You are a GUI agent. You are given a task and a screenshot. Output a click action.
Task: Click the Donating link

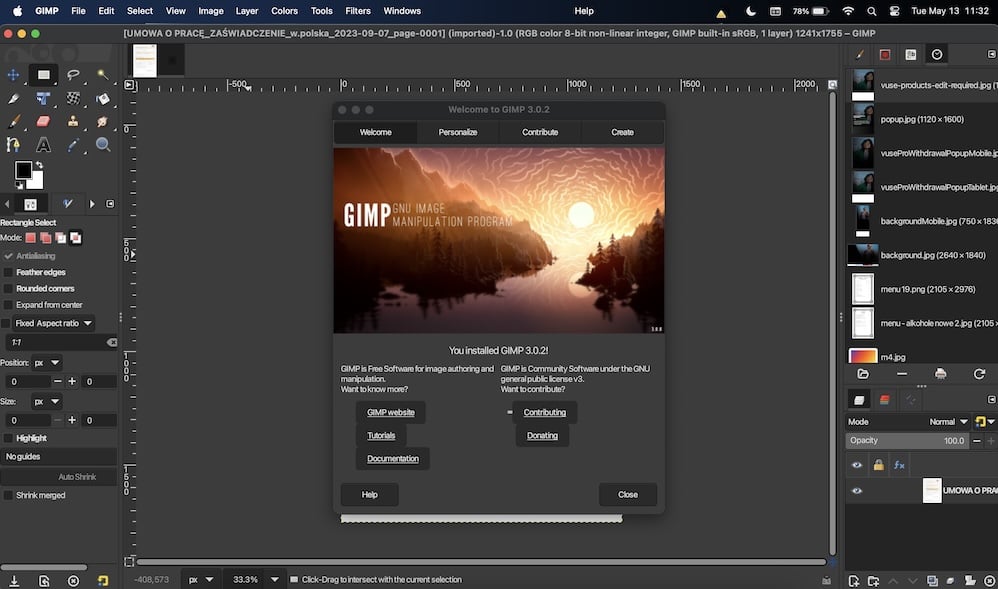[542, 436]
